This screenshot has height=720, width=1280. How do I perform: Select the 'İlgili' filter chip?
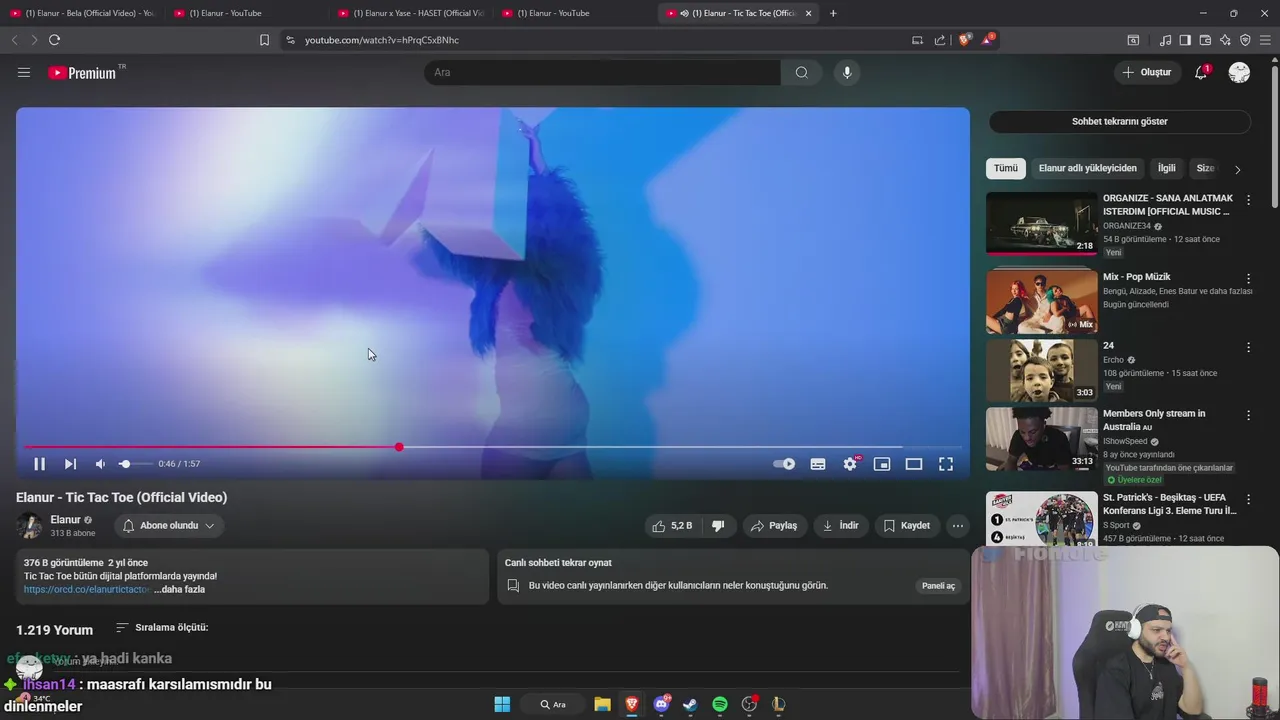coord(1167,168)
